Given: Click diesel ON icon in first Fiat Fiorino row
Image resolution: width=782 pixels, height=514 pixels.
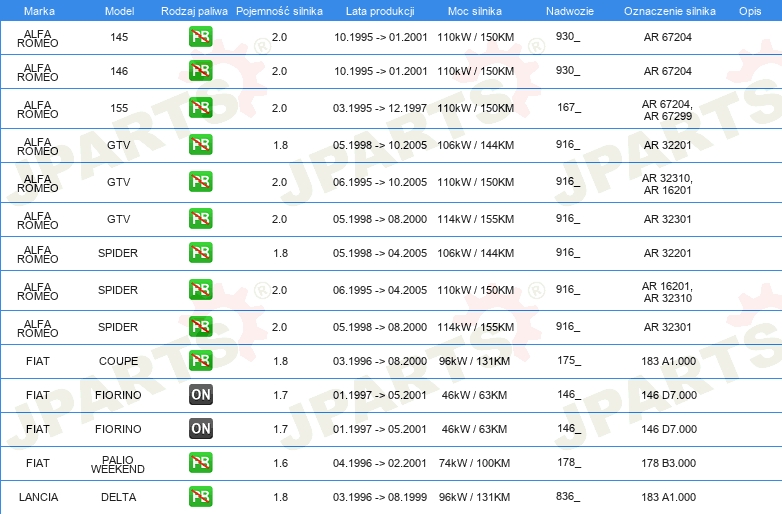Looking at the screenshot, I should click(201, 394).
